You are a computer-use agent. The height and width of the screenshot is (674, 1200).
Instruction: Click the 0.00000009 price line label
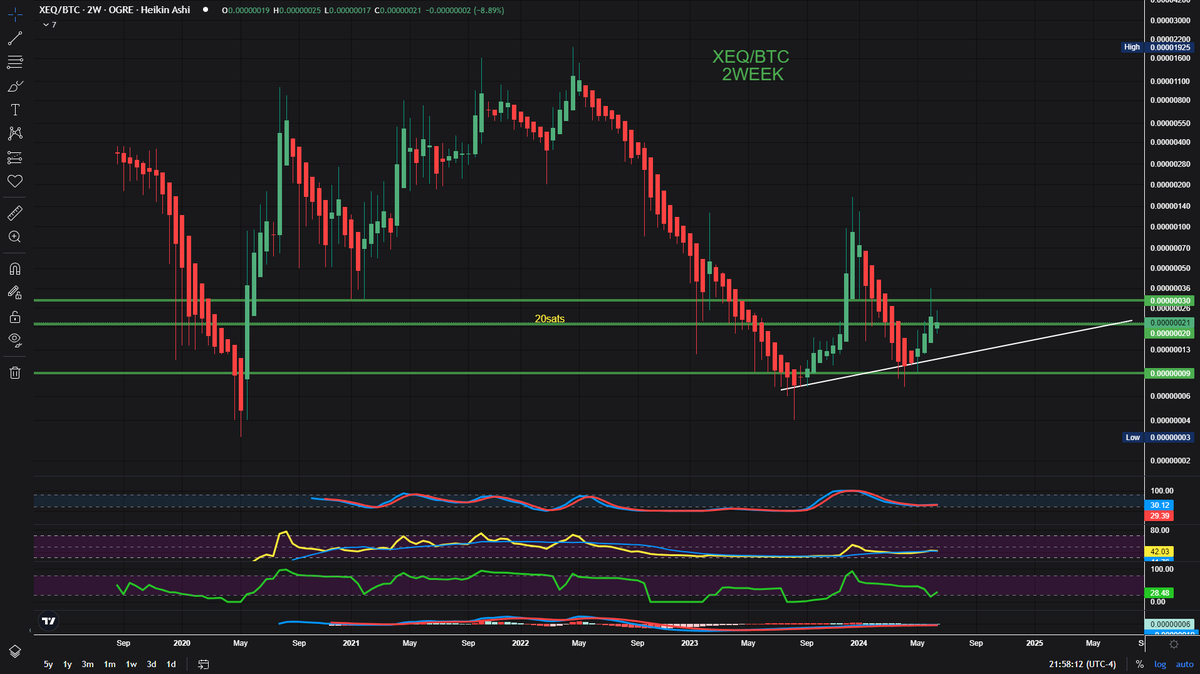click(1170, 373)
